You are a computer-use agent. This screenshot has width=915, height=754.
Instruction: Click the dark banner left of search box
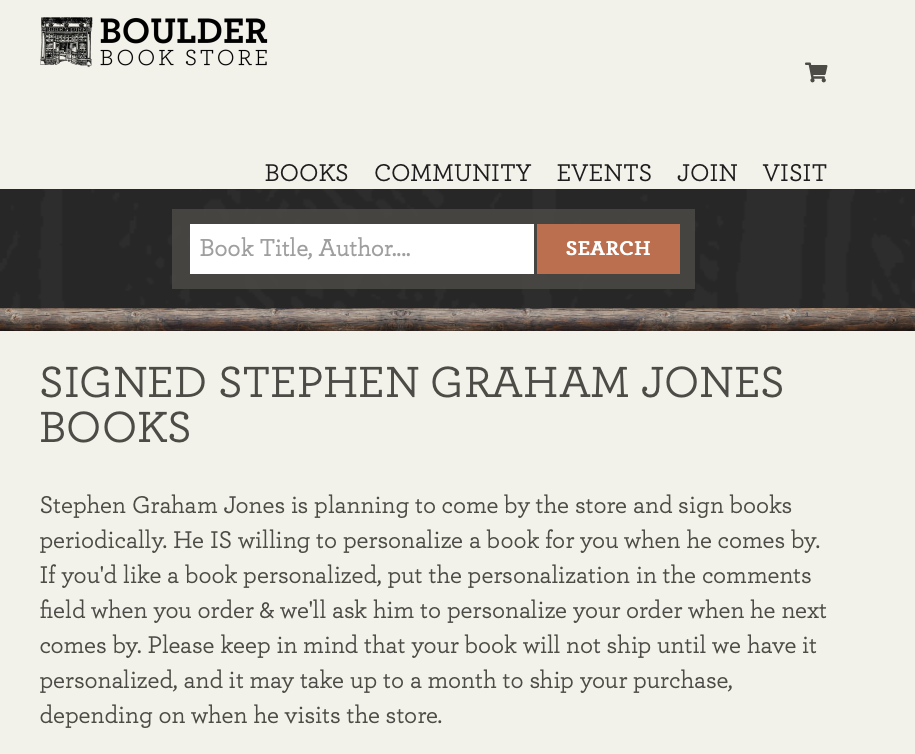click(85, 248)
